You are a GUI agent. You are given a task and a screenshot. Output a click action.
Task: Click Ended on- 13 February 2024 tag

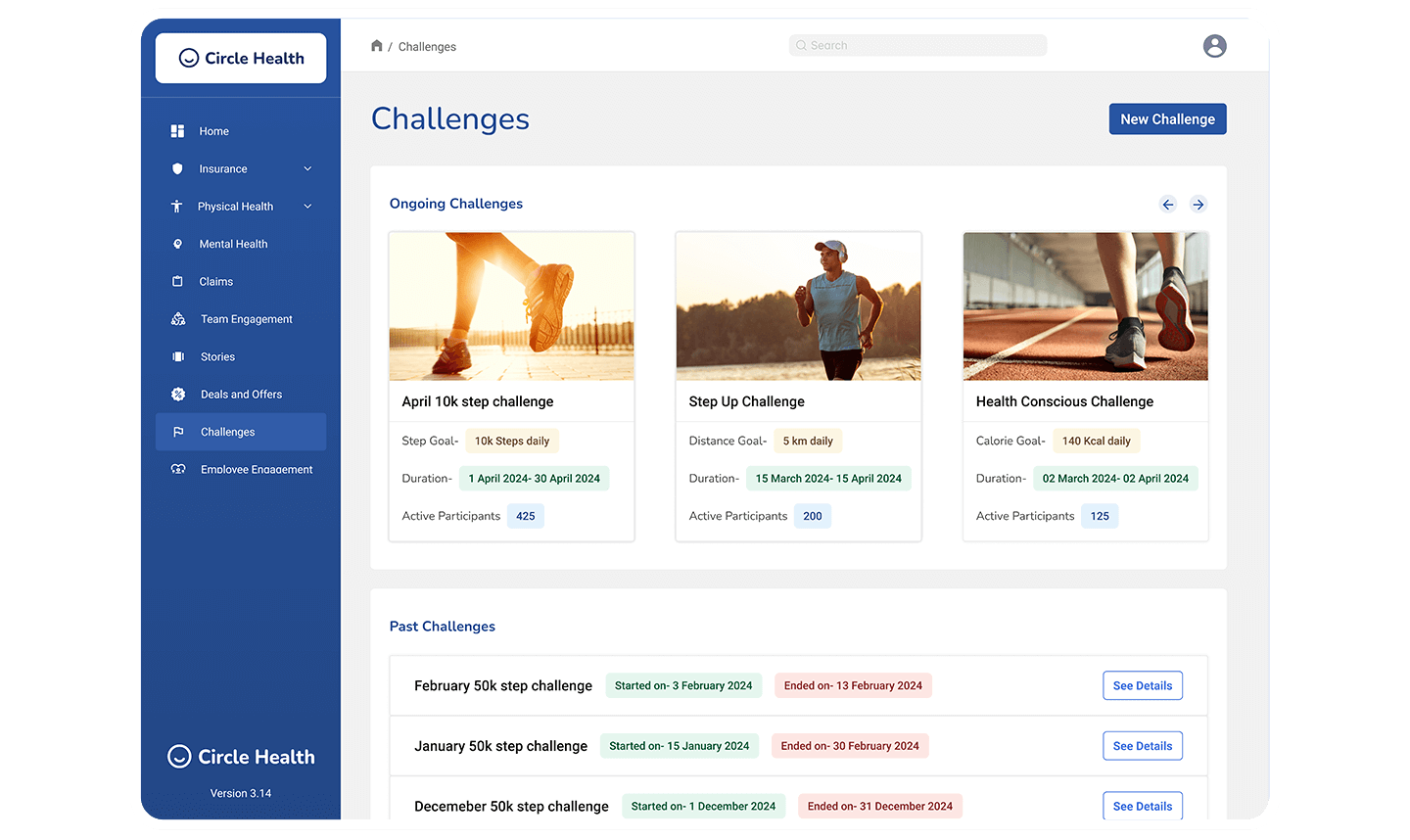pos(853,685)
